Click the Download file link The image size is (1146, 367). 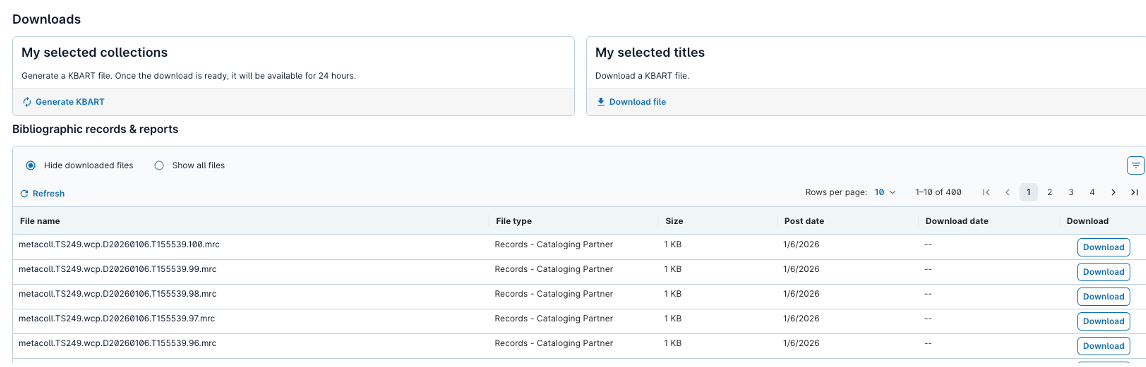click(637, 102)
